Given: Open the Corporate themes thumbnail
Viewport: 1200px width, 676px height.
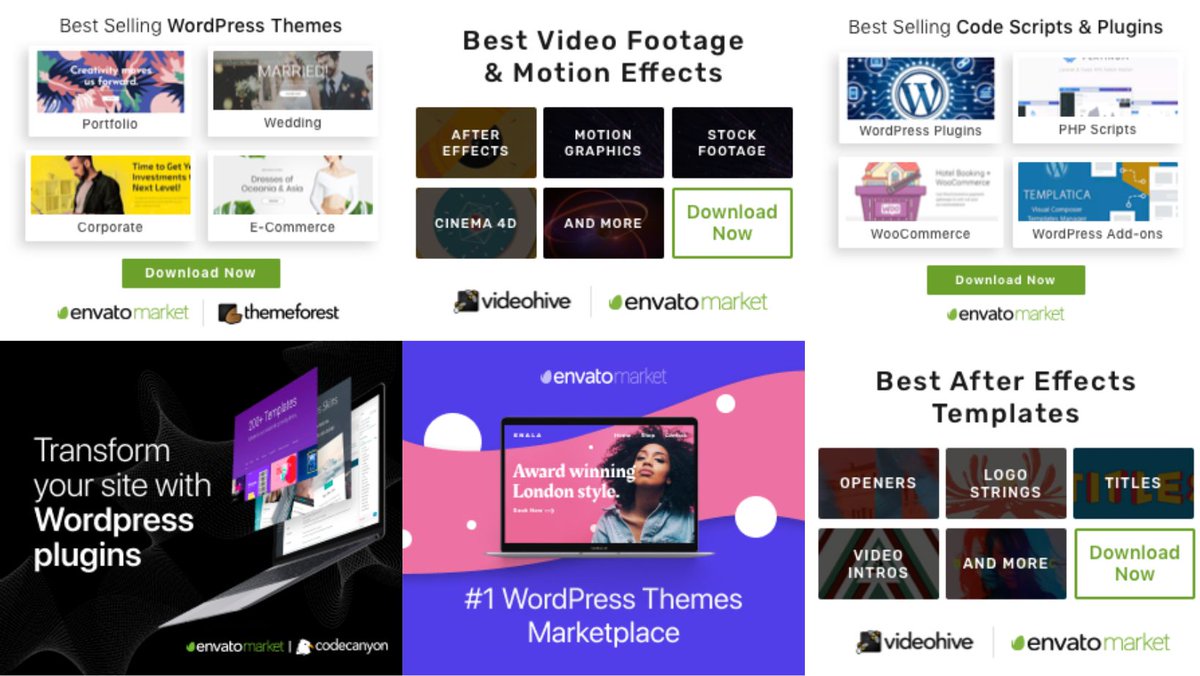Looking at the screenshot, I should coord(109,196).
